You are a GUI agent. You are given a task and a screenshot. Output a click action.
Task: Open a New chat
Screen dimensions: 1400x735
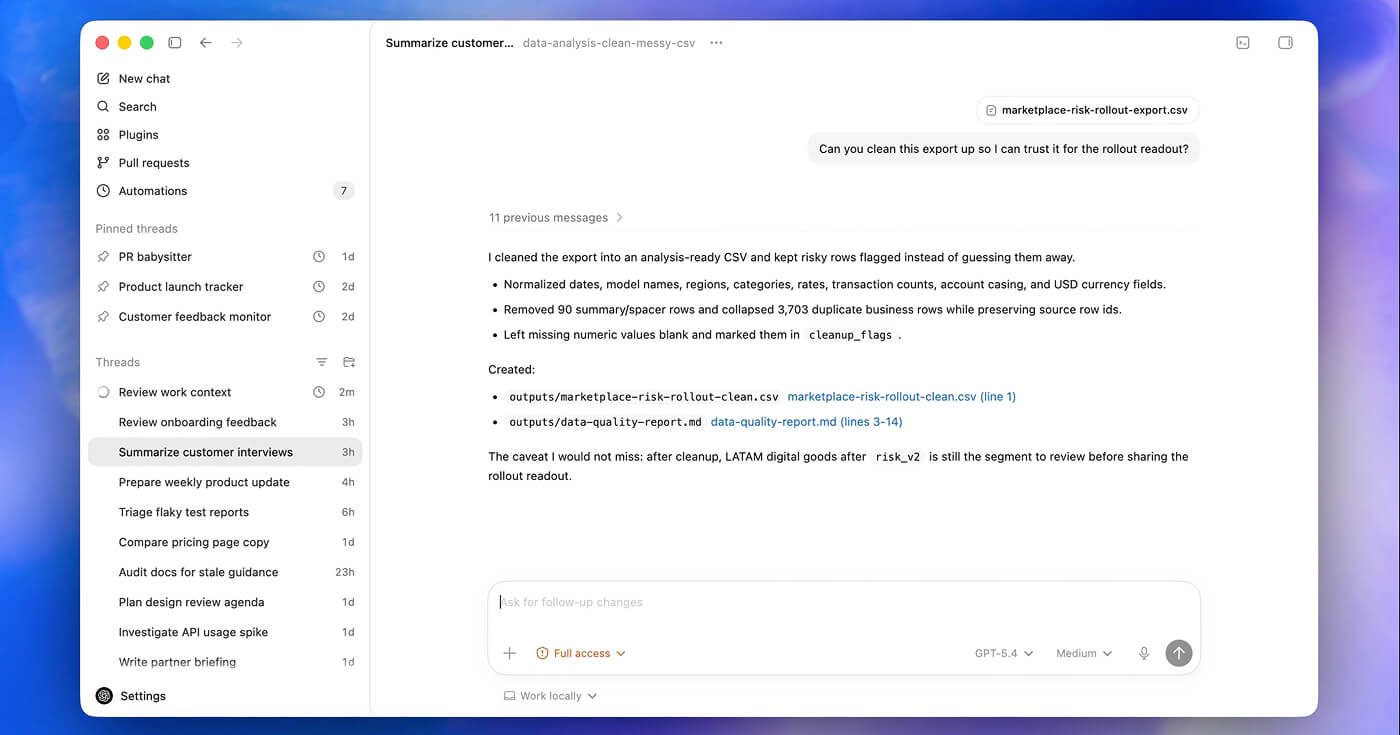(143, 78)
